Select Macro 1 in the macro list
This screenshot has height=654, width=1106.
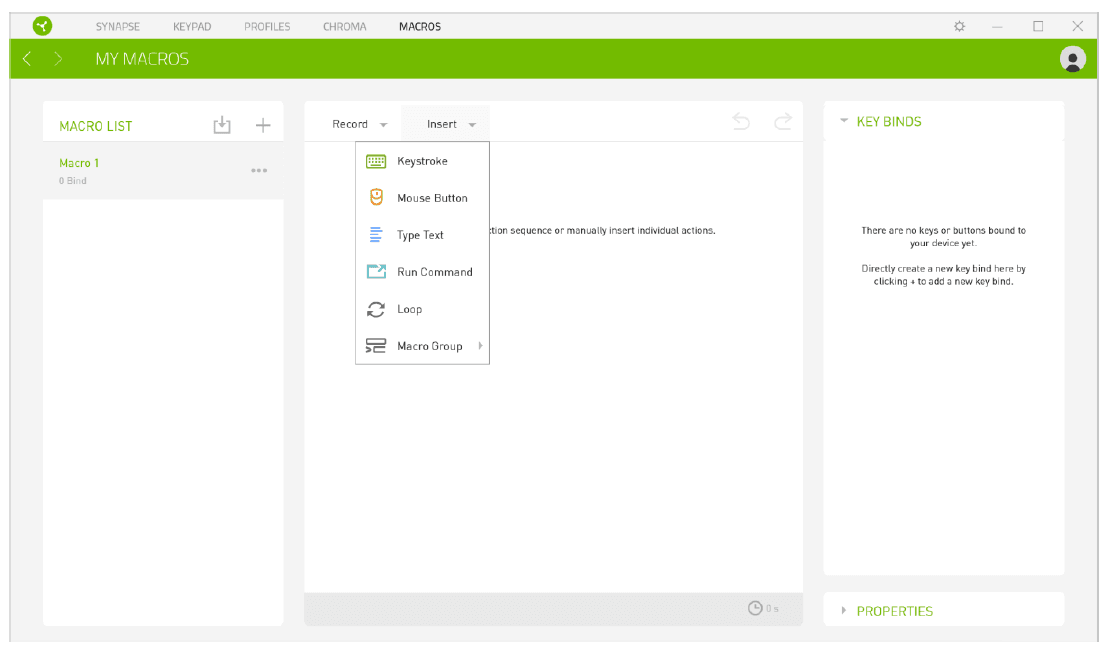[80, 163]
